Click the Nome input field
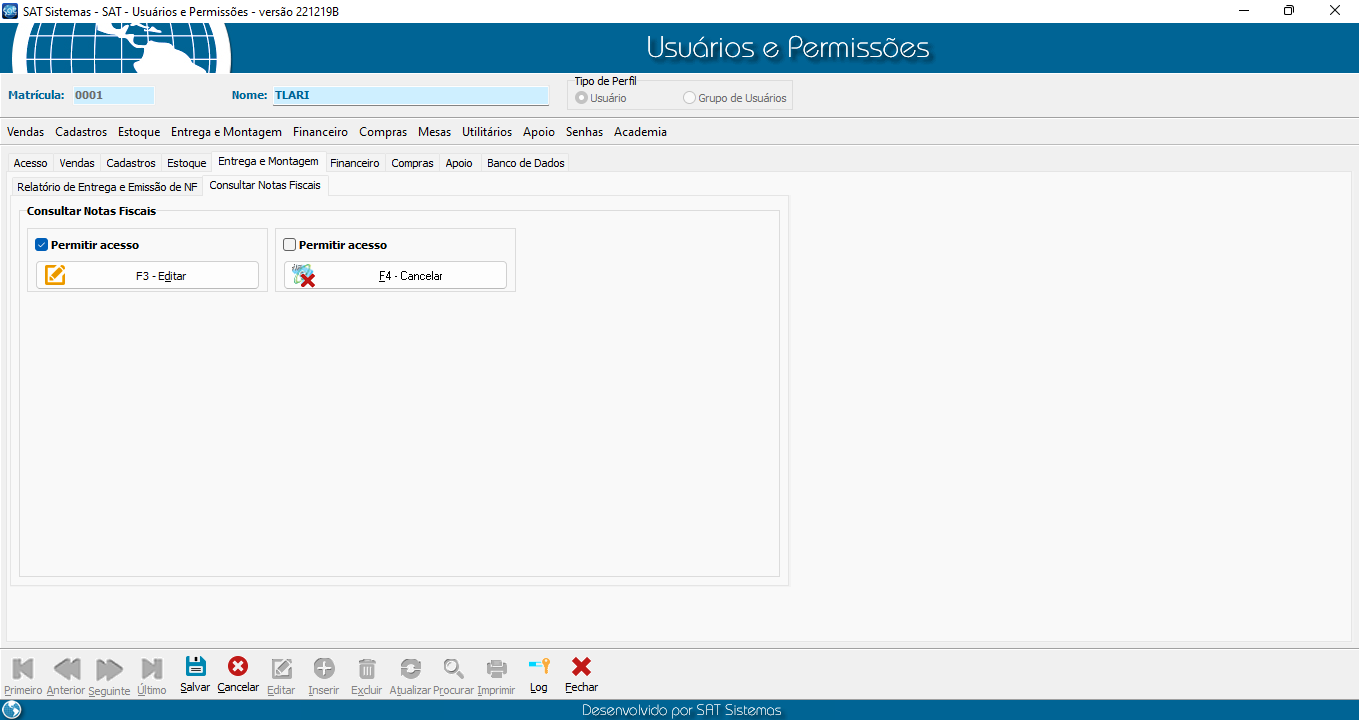Viewport: 1359px width, 720px height. click(410, 96)
